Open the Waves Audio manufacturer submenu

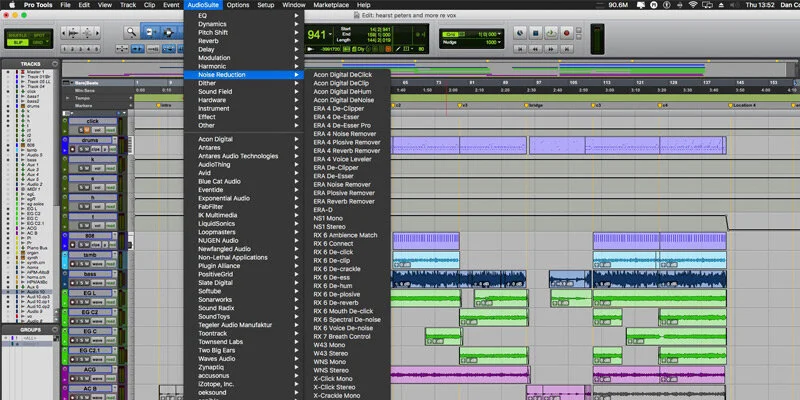click(x=243, y=359)
